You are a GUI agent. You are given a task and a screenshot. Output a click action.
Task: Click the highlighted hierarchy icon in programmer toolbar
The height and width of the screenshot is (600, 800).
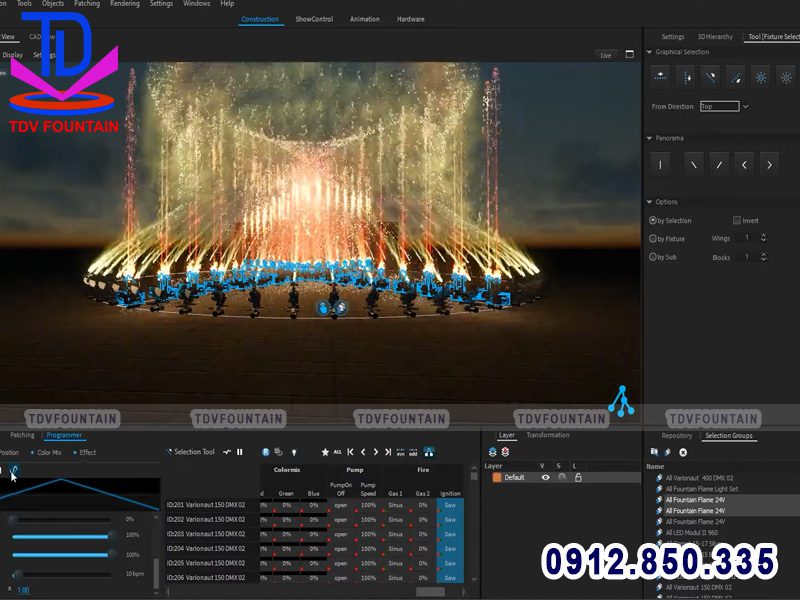pyautogui.click(x=429, y=452)
